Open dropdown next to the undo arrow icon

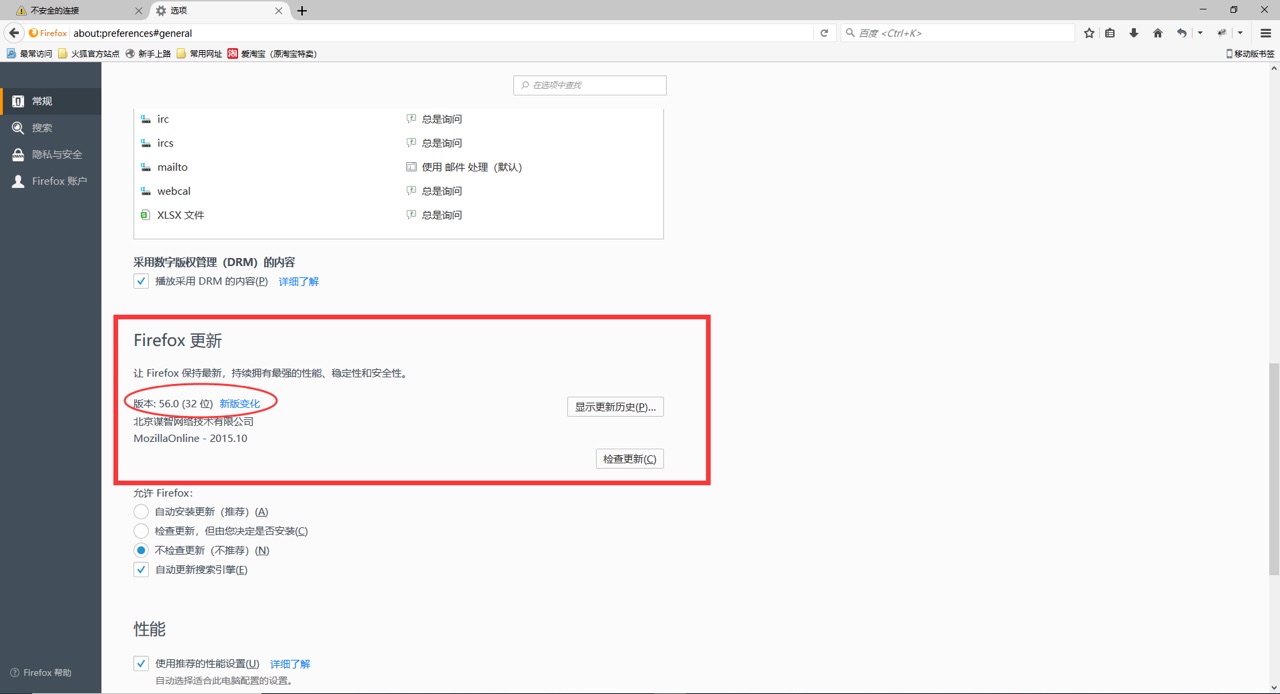point(1199,33)
